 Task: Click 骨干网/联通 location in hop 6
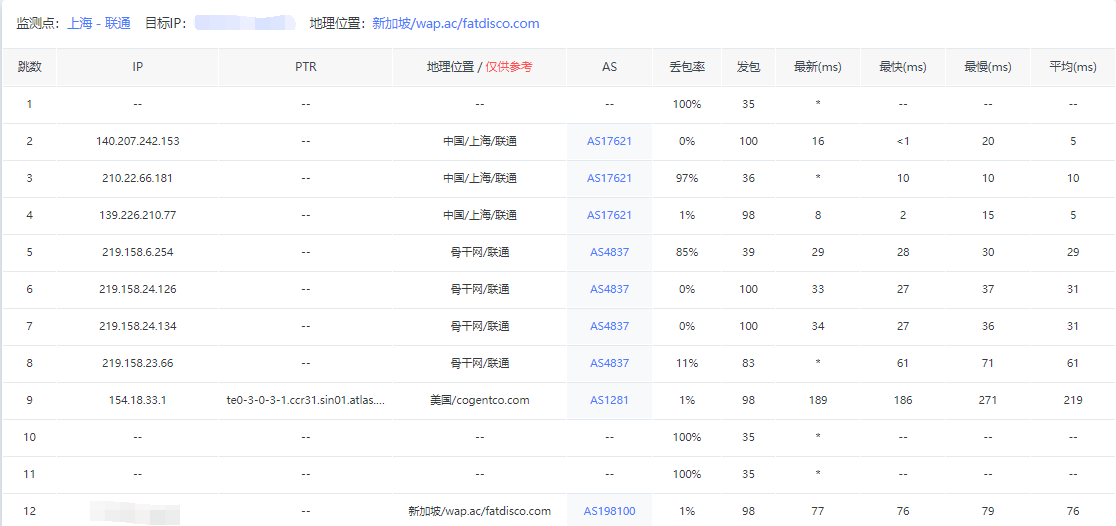pos(480,289)
